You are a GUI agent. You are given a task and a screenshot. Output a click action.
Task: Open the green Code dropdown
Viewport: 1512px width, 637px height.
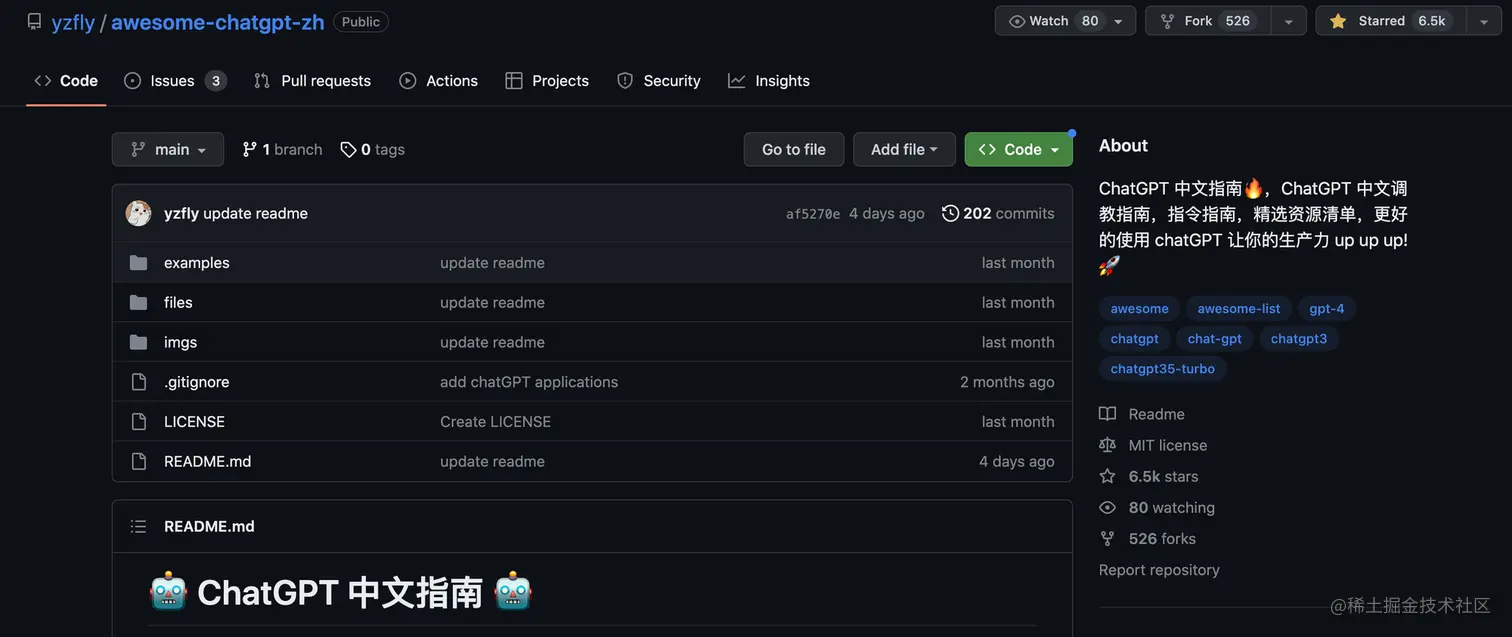click(1019, 149)
